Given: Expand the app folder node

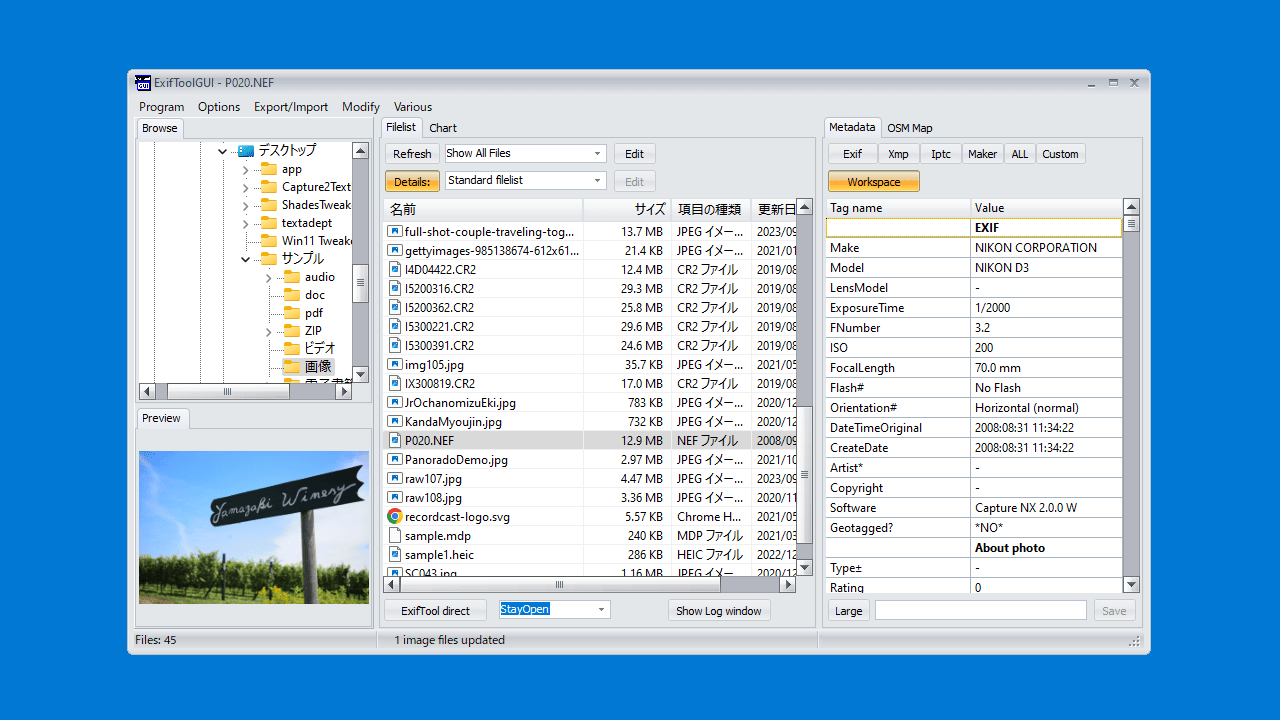Looking at the screenshot, I should [245, 169].
